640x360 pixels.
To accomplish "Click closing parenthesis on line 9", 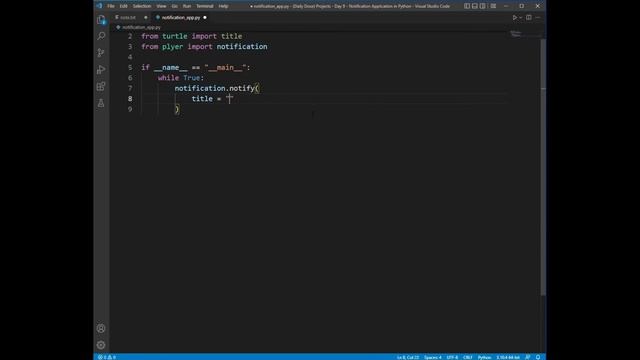I will pyautogui.click(x=177, y=109).
